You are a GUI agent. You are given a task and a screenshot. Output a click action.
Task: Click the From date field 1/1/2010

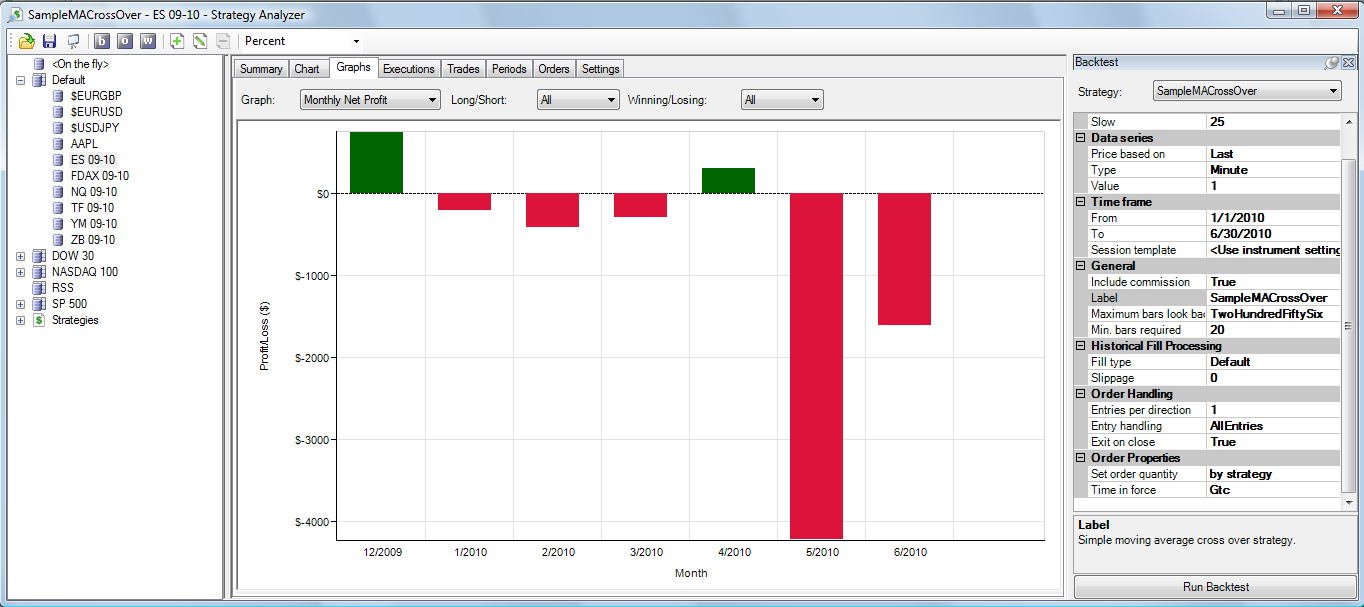pyautogui.click(x=1272, y=218)
